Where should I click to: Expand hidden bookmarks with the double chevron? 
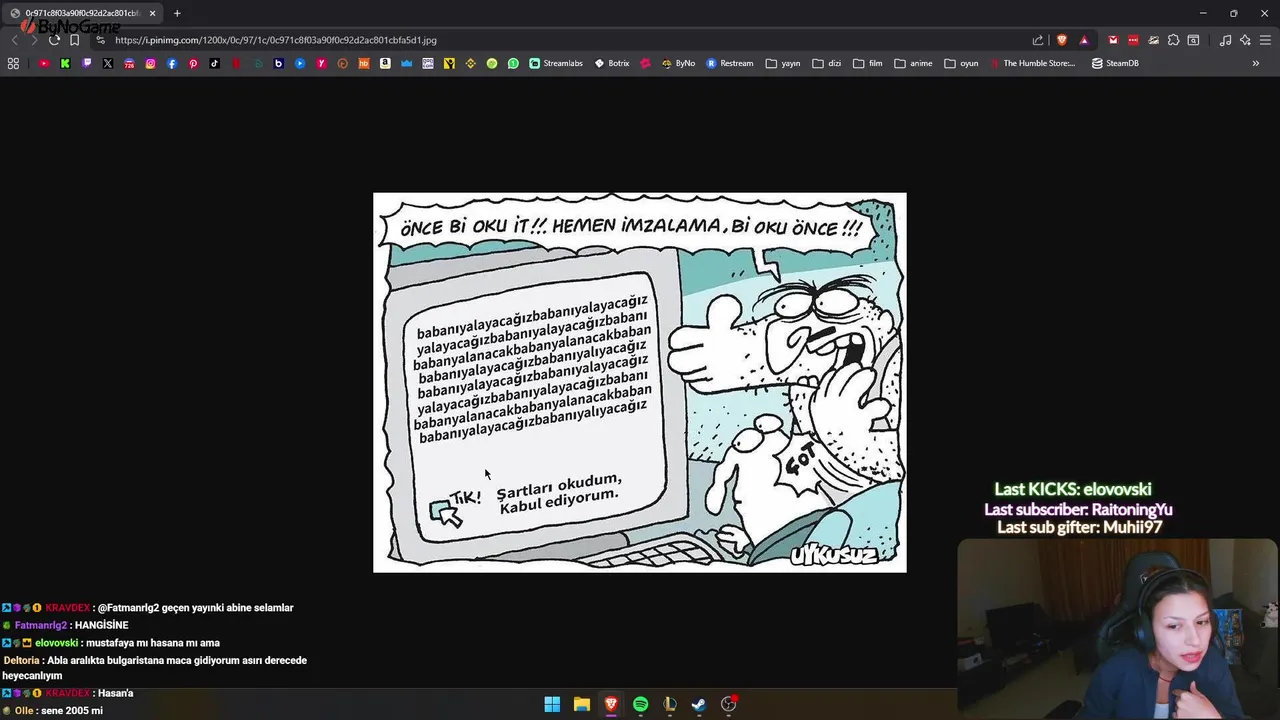tap(1256, 63)
